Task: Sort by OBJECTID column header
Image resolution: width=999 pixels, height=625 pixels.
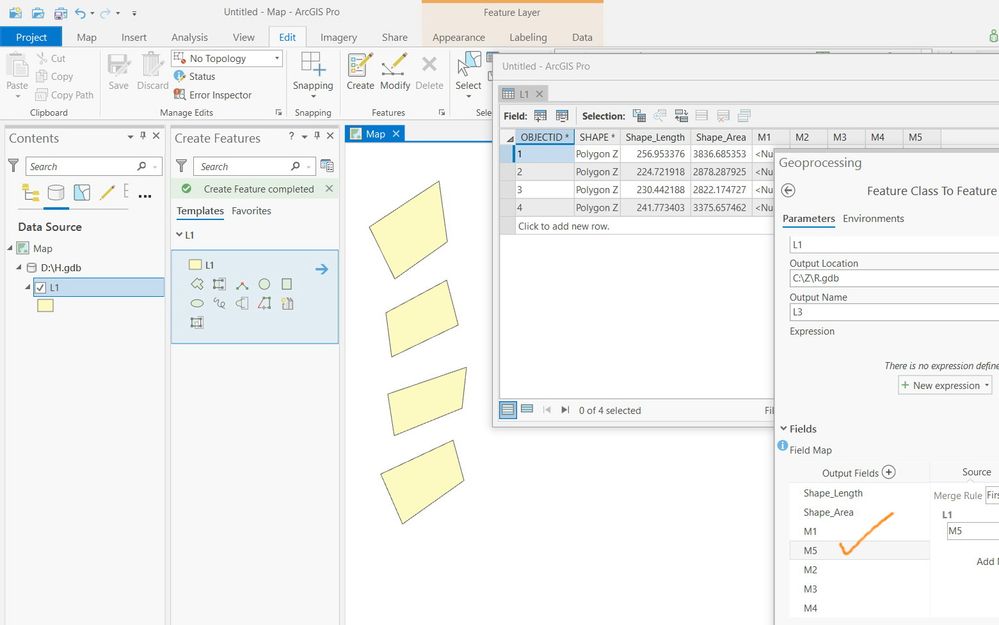Action: point(544,137)
